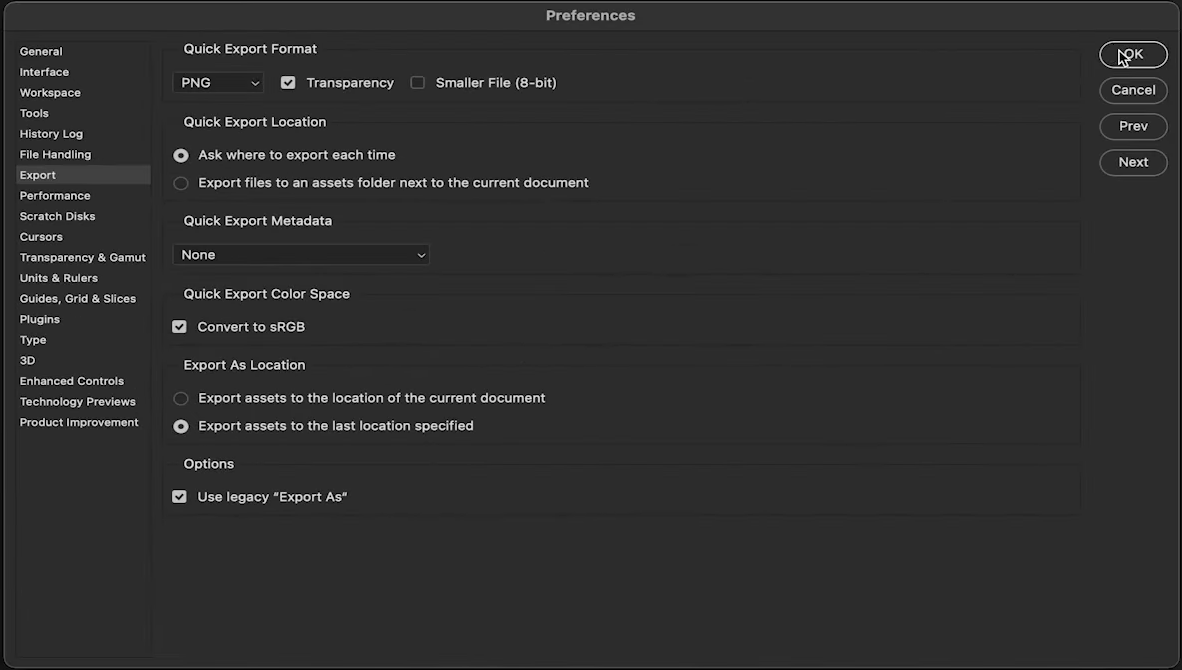Enable Smaller File (8-bit) option

coord(418,83)
